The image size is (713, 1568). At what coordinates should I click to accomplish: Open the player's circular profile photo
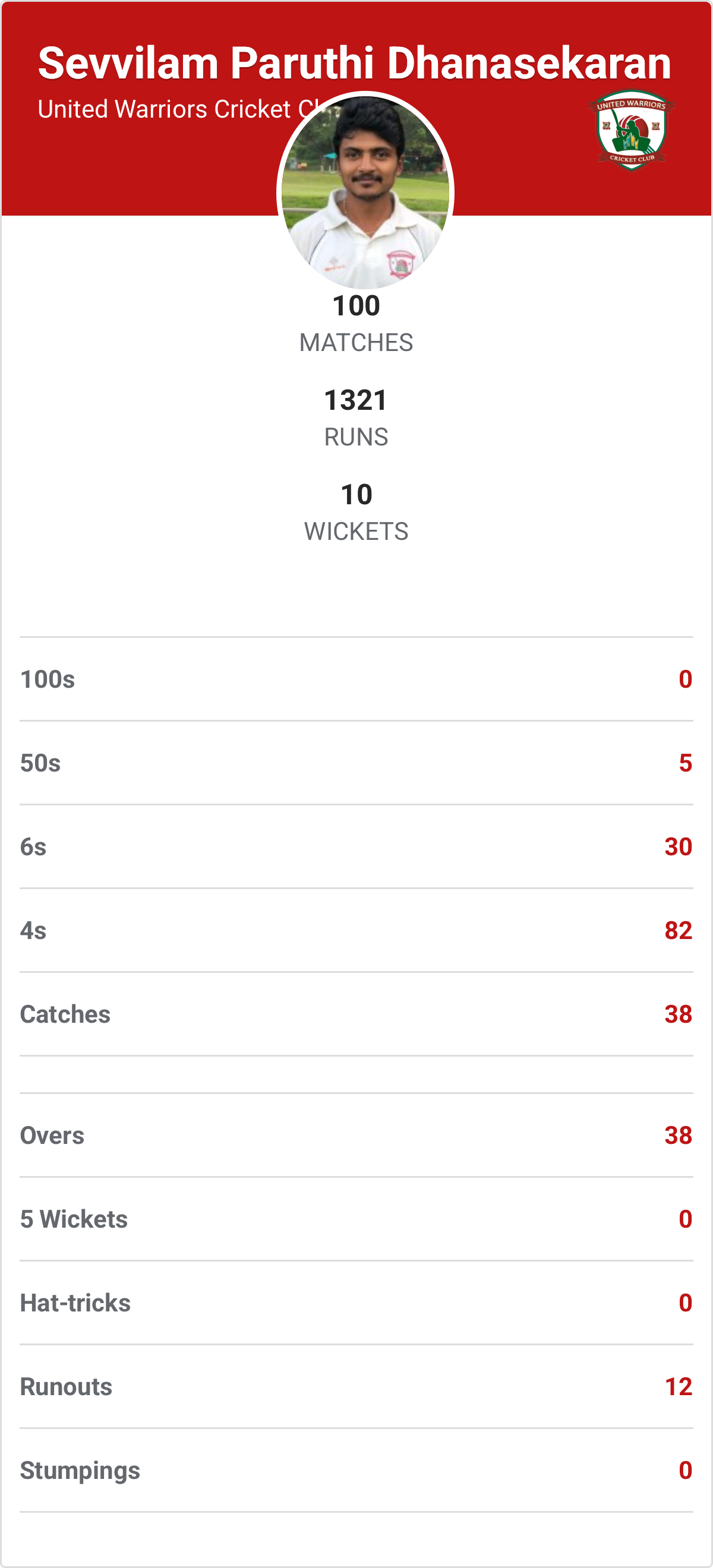tap(365, 191)
